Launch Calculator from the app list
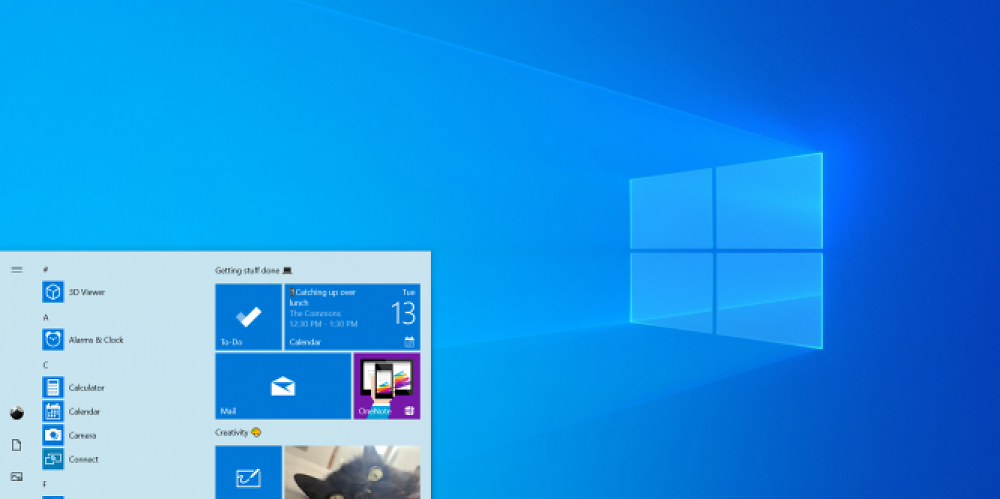Viewport: 1000px width, 499px height. (x=73, y=387)
